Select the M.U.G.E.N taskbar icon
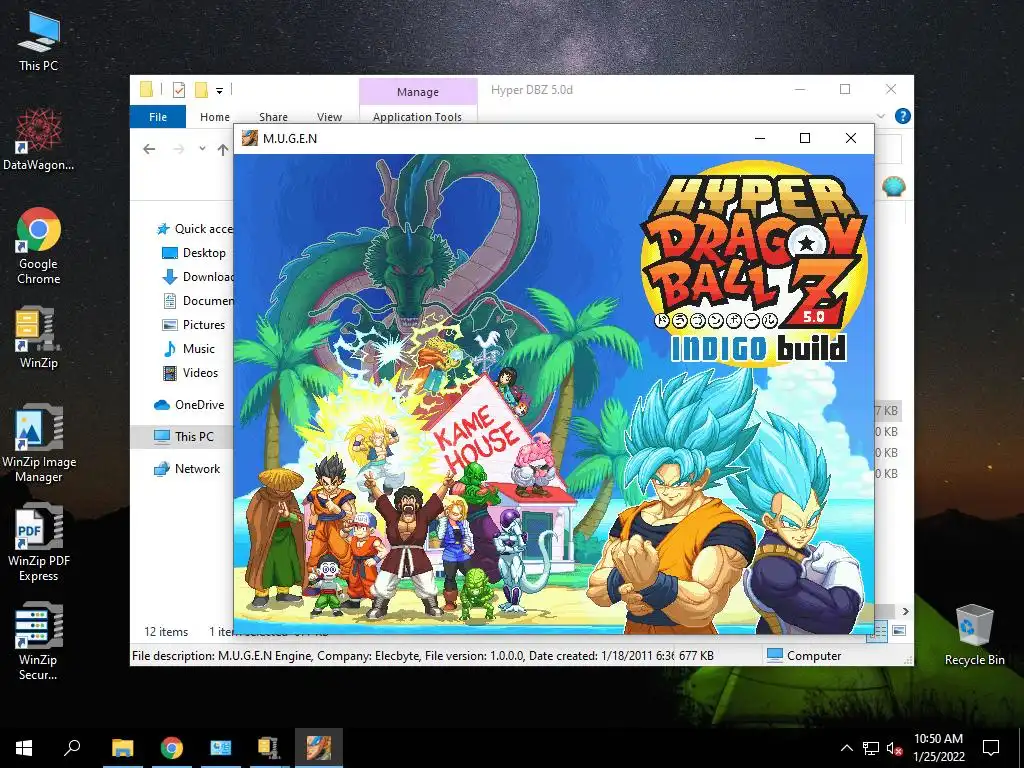Image resolution: width=1024 pixels, height=768 pixels. click(x=319, y=748)
